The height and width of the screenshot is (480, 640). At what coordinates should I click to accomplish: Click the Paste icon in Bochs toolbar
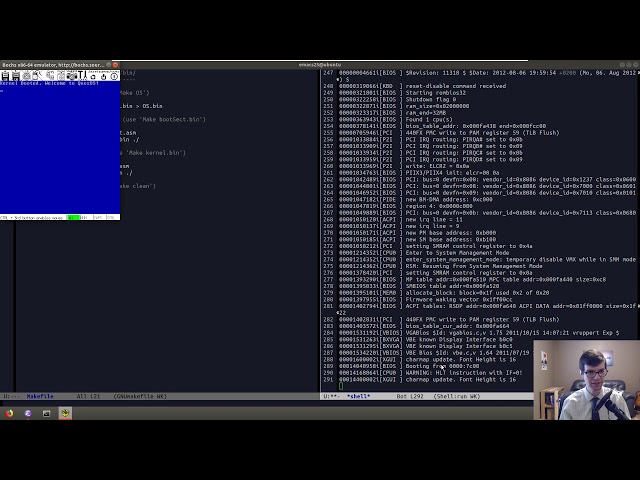61,76
